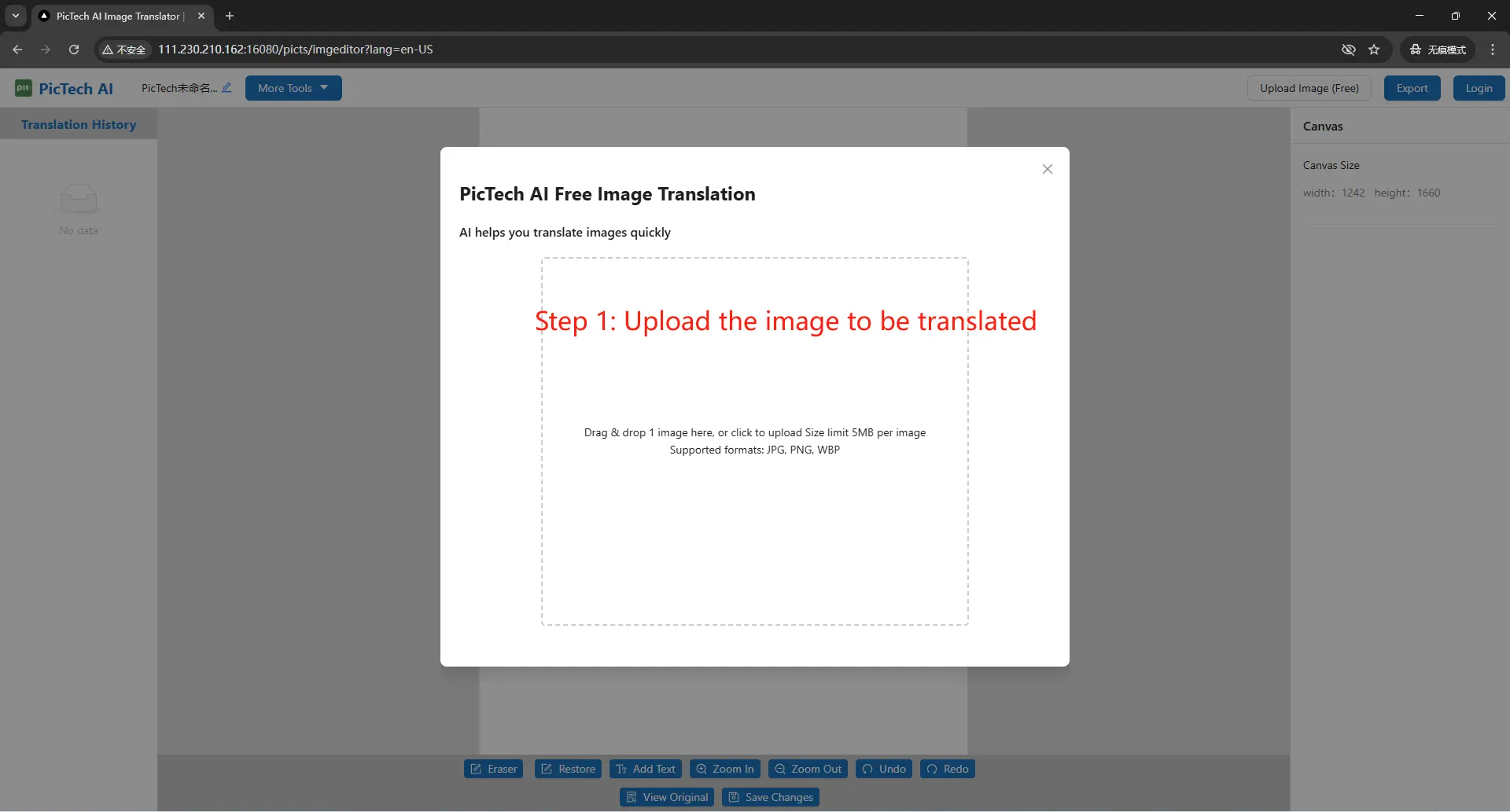The width and height of the screenshot is (1510, 812).
Task: Click the Add Text tool
Action: pyautogui.click(x=645, y=769)
